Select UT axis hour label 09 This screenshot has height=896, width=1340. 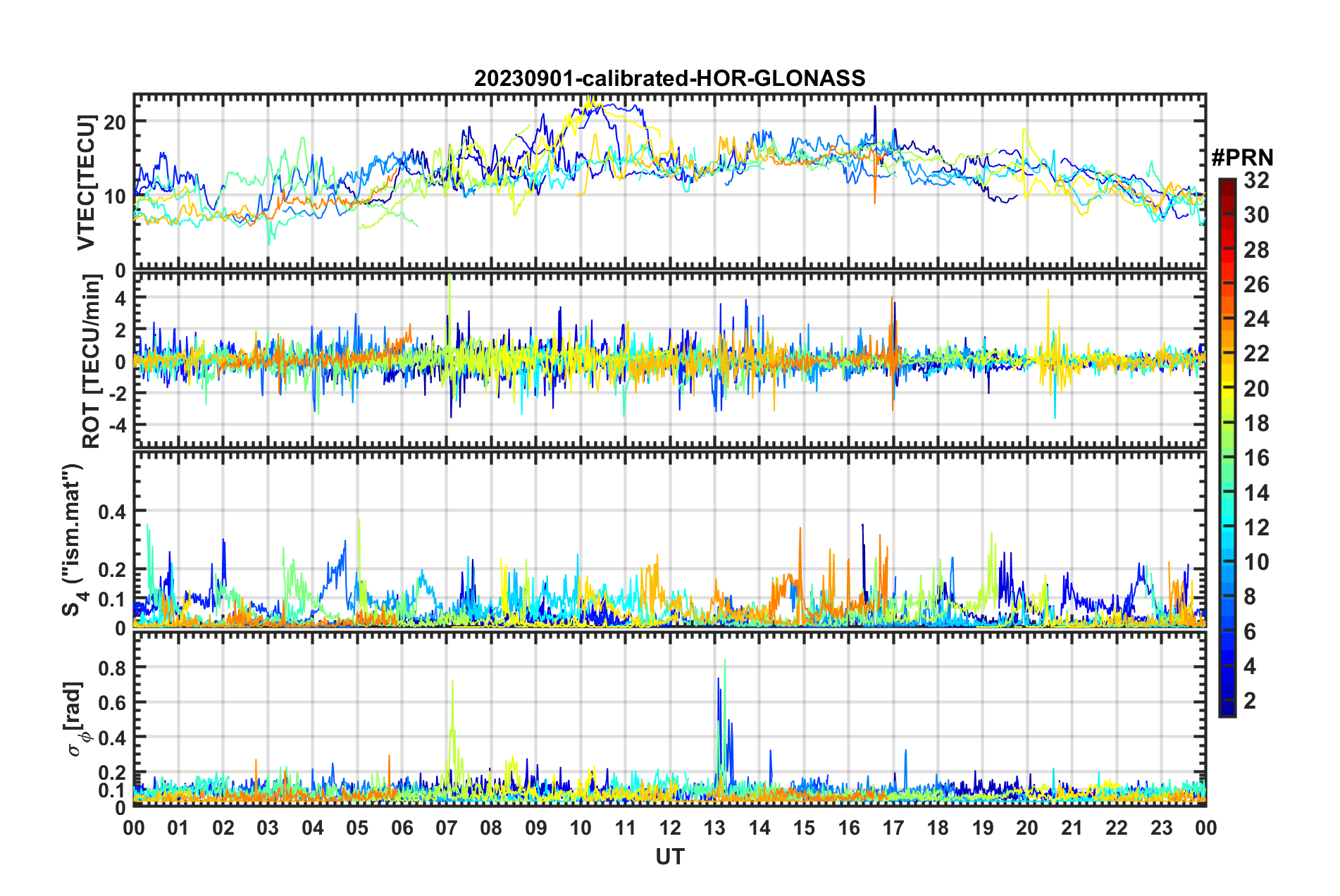click(x=536, y=828)
